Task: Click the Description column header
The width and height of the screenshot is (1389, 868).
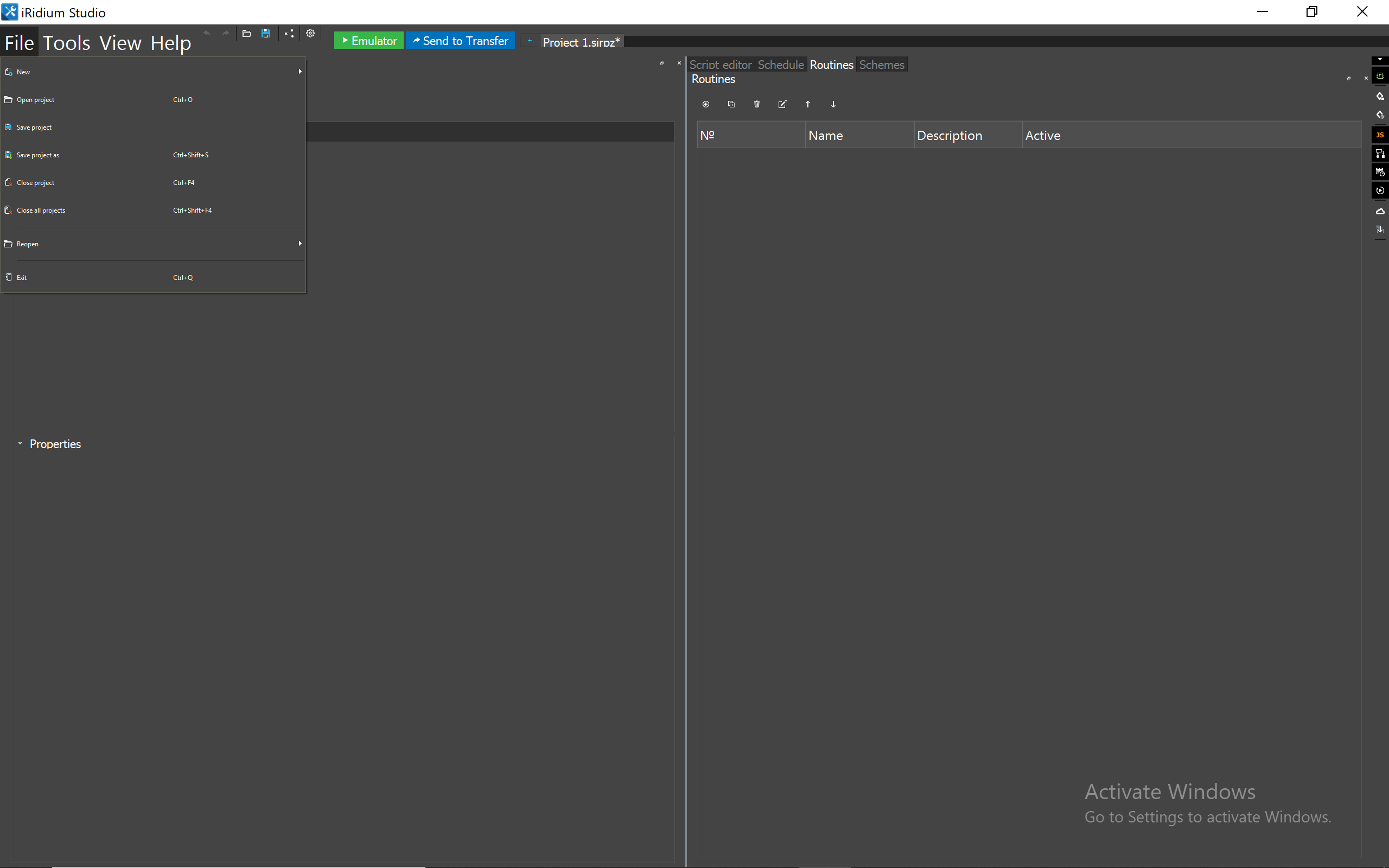Action: (x=969, y=136)
